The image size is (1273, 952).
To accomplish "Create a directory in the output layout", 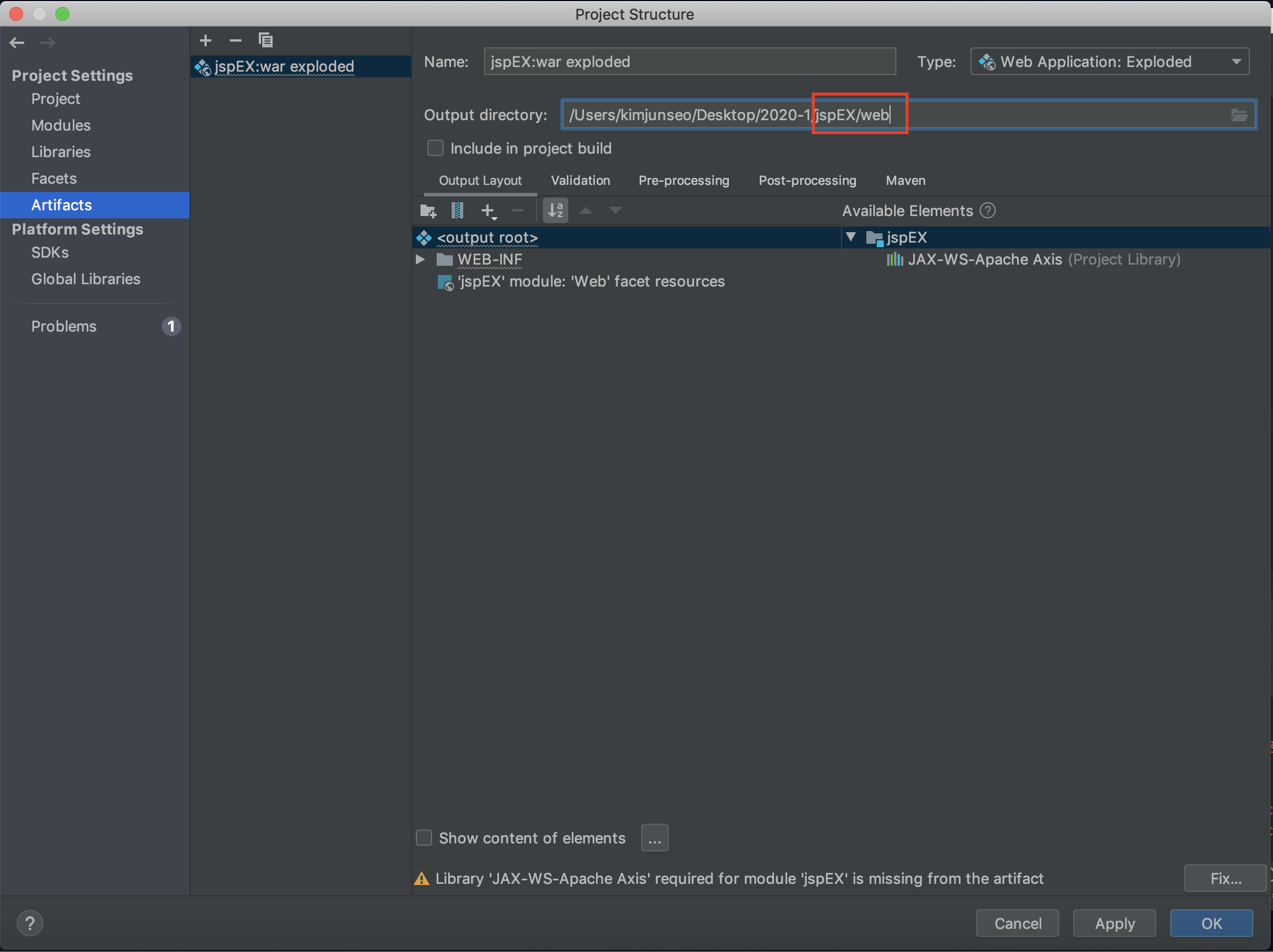I will click(428, 211).
